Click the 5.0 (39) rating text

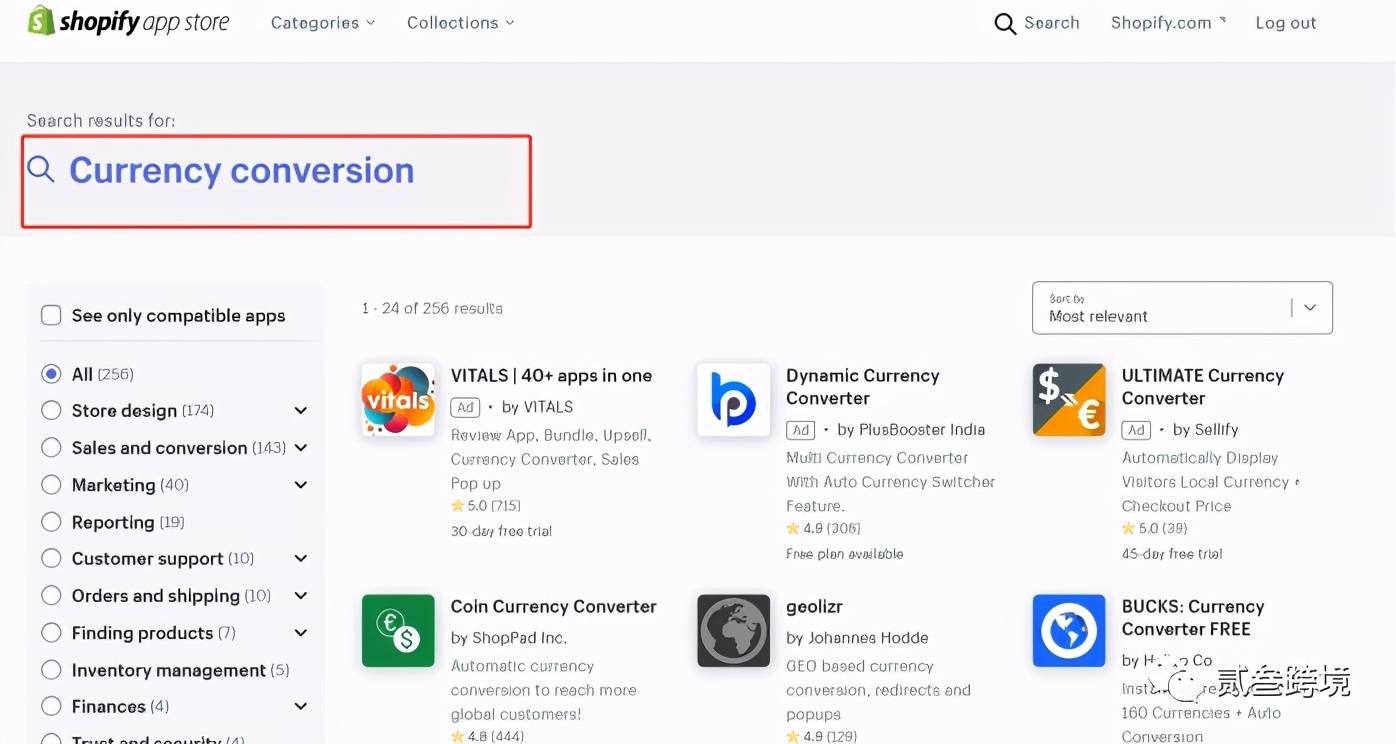pyautogui.click(x=1155, y=528)
